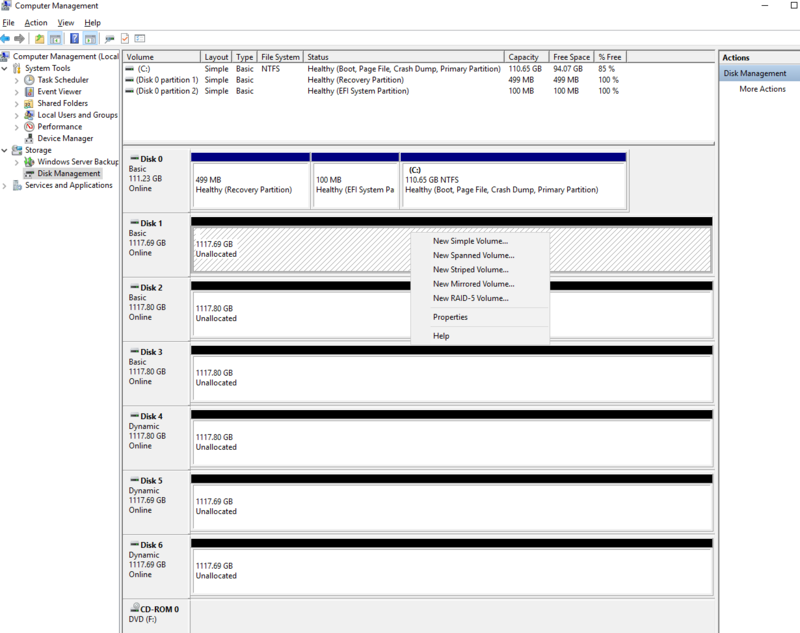
Task: Click the Back navigation arrow
Action: (8, 38)
